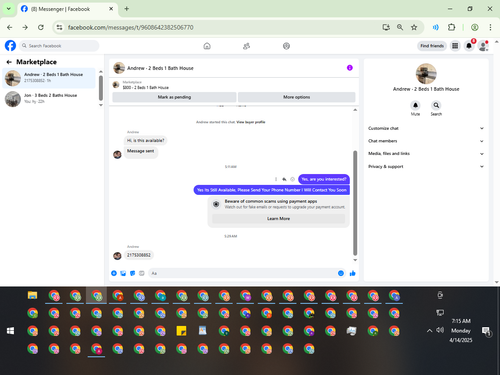This screenshot has width=500, height=375.
Task: Click the 'Hi, is this available?' message
Action: (146, 140)
